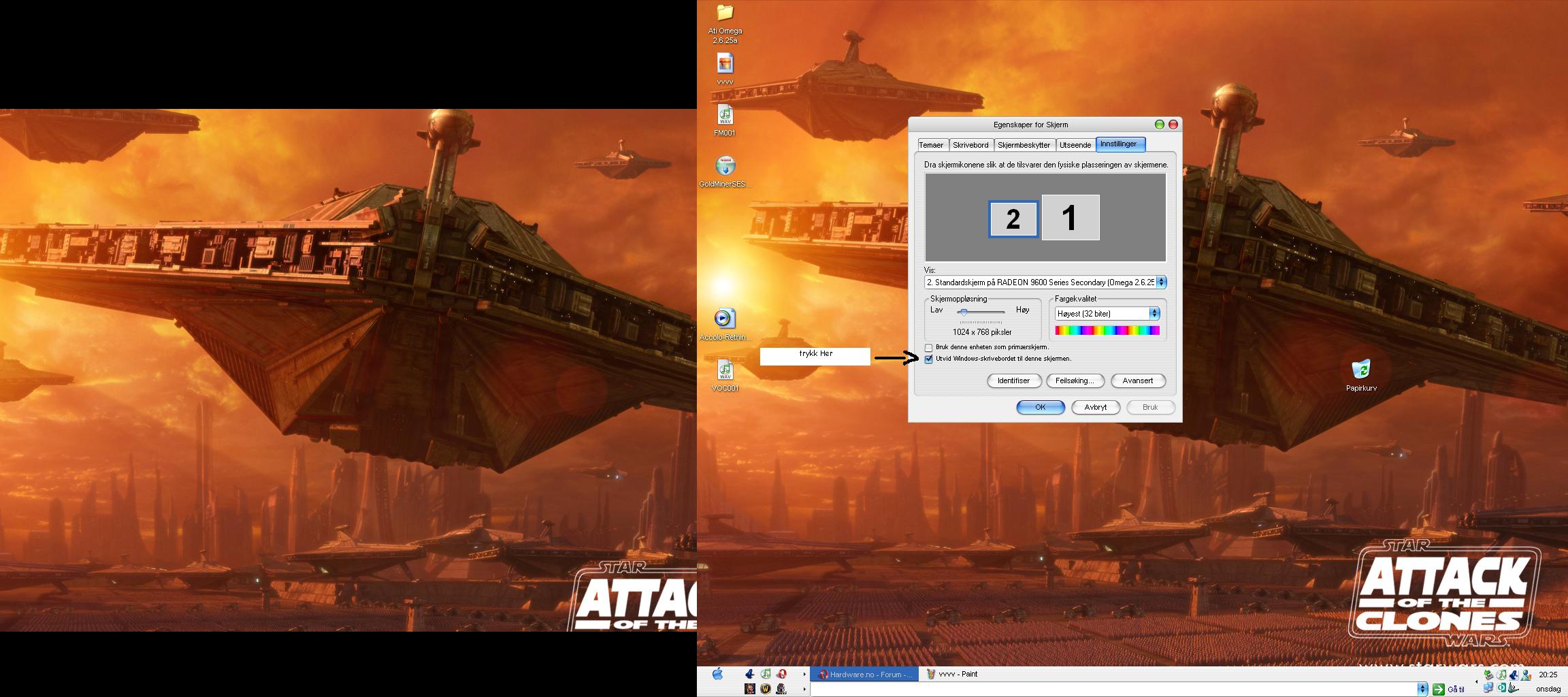This screenshot has width=1568, height=697.
Task: Launch Opera from the quick launch bar
Action: tap(782, 674)
